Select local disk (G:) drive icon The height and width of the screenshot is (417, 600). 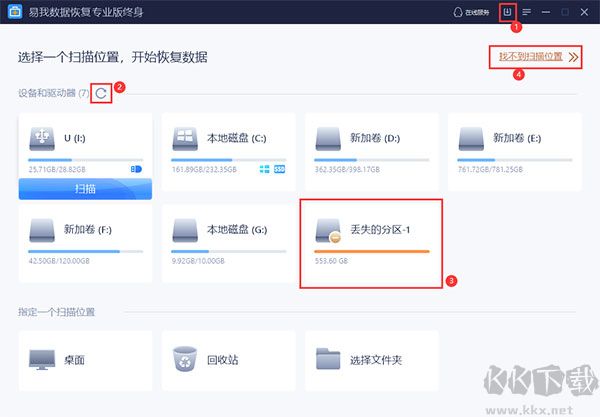pos(185,230)
